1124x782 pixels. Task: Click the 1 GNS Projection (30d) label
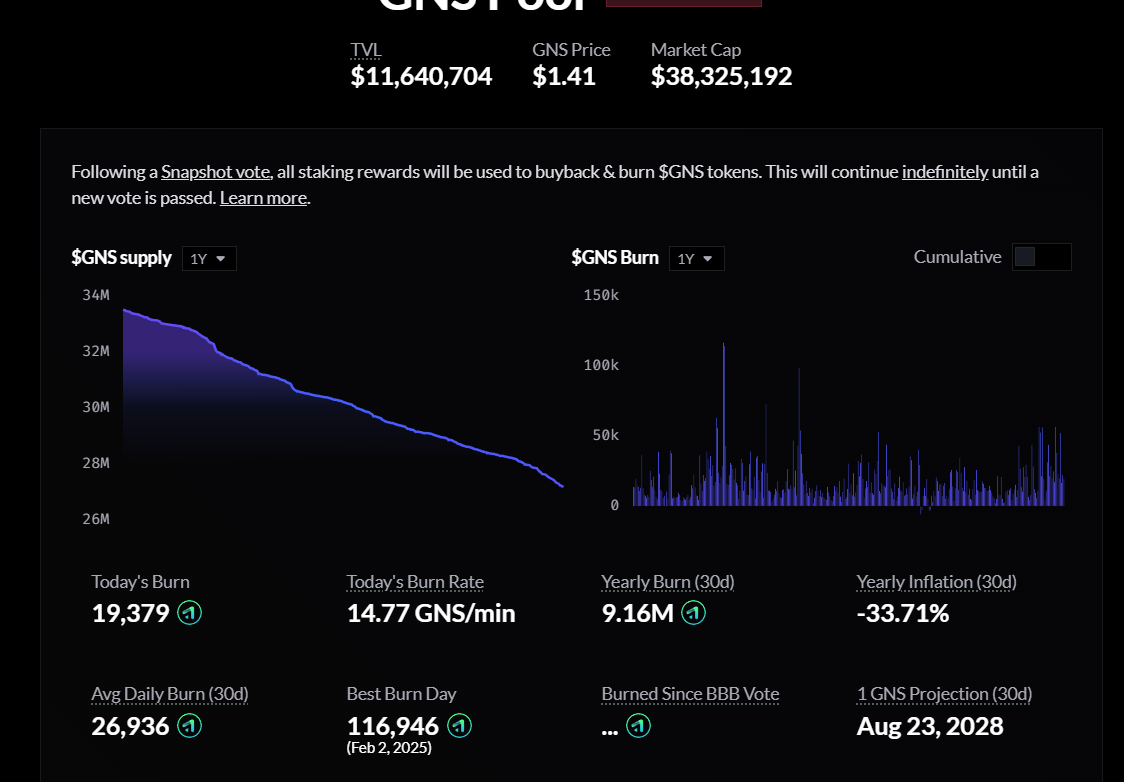point(944,694)
